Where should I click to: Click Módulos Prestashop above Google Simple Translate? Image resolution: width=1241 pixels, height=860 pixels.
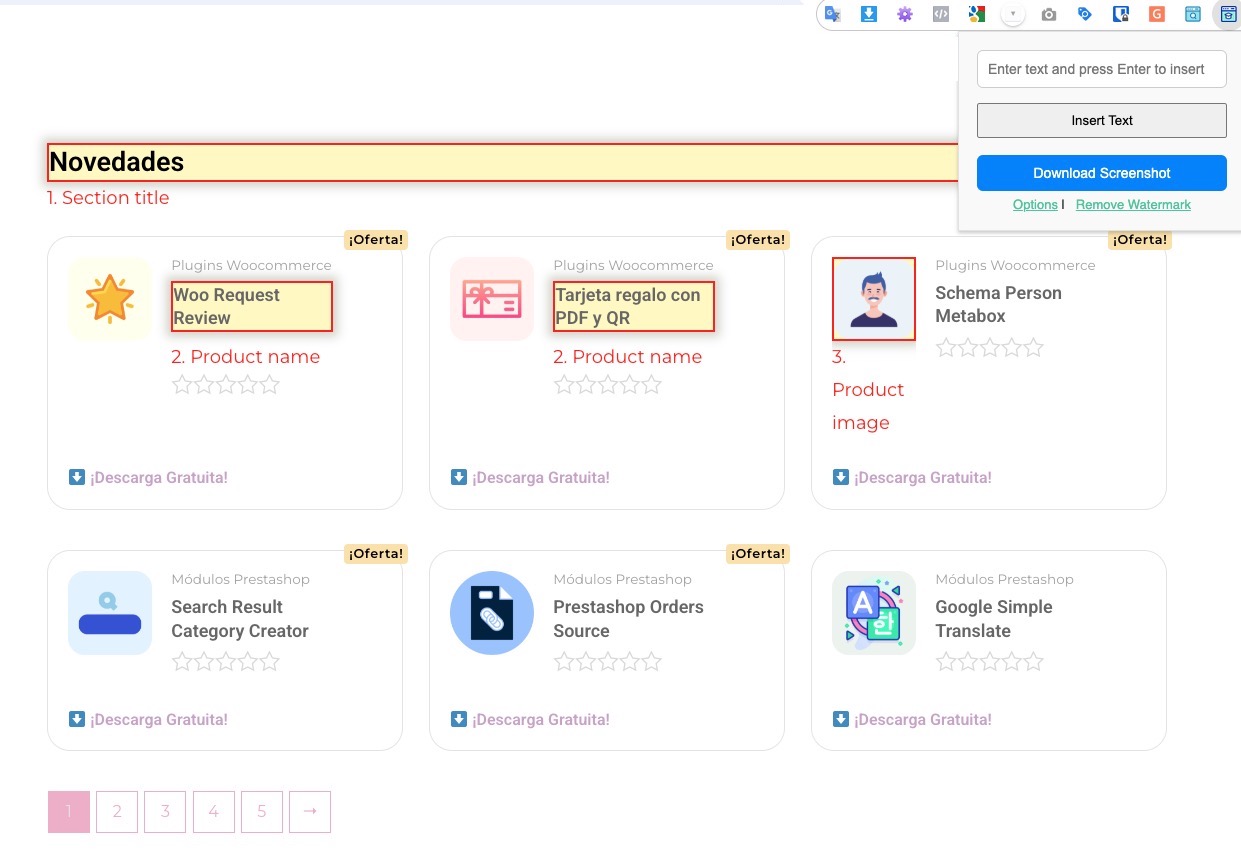click(1004, 579)
